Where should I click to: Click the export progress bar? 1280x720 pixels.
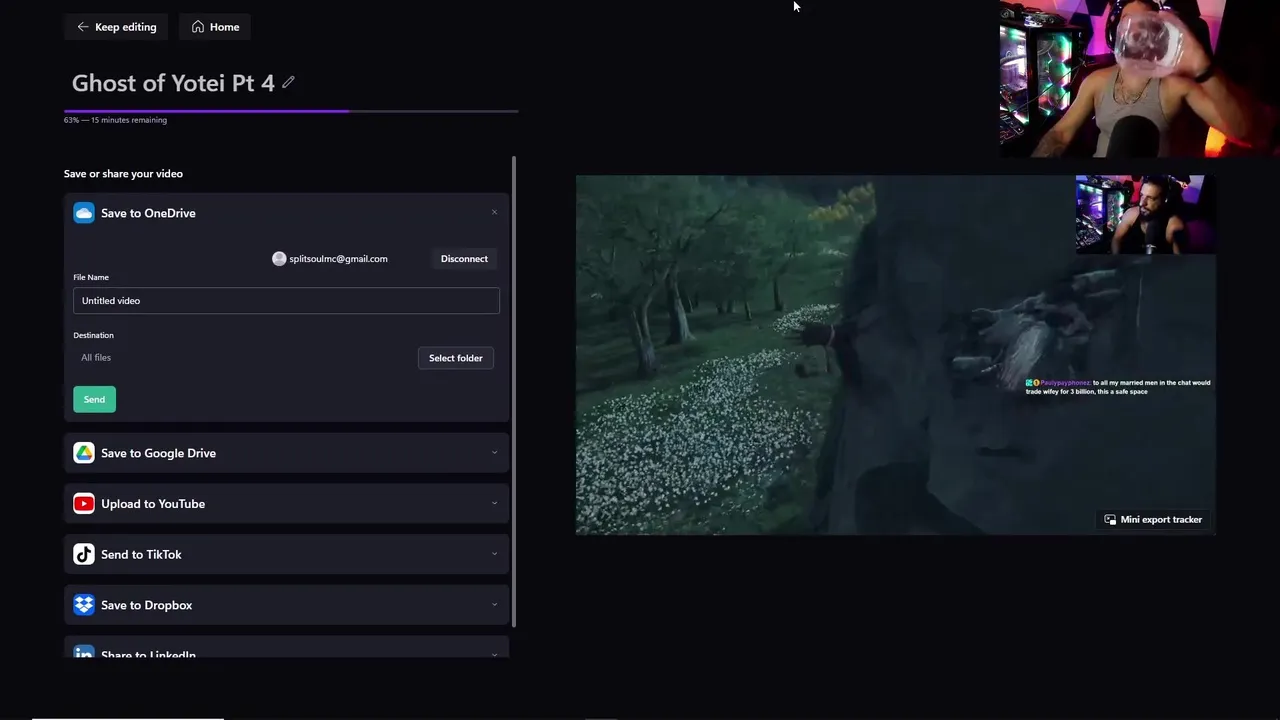click(x=291, y=111)
